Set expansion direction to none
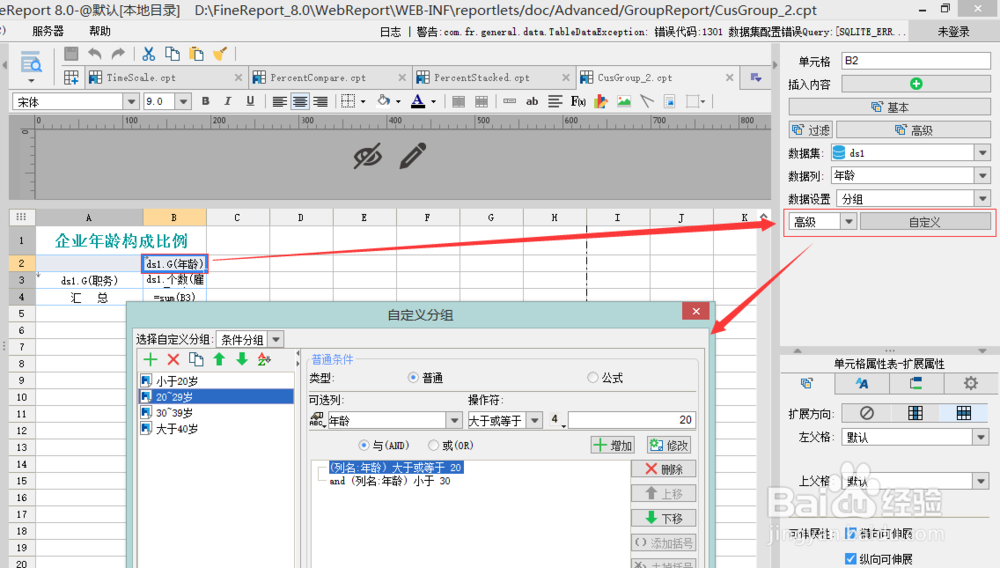The width and height of the screenshot is (1000, 568). pos(866,413)
